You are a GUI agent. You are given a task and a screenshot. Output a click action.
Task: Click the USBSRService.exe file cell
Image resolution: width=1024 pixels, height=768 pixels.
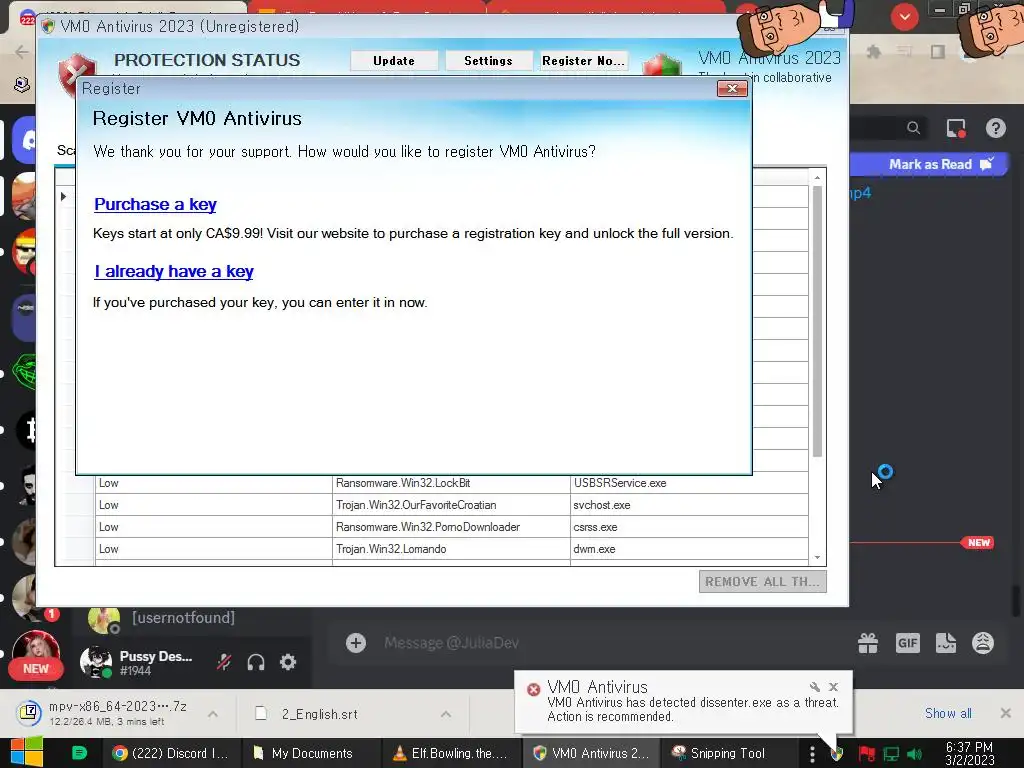click(x=689, y=483)
